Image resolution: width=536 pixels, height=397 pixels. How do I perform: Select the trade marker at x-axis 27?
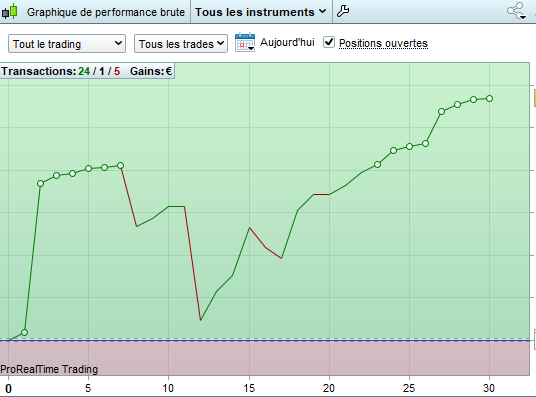coord(441,111)
